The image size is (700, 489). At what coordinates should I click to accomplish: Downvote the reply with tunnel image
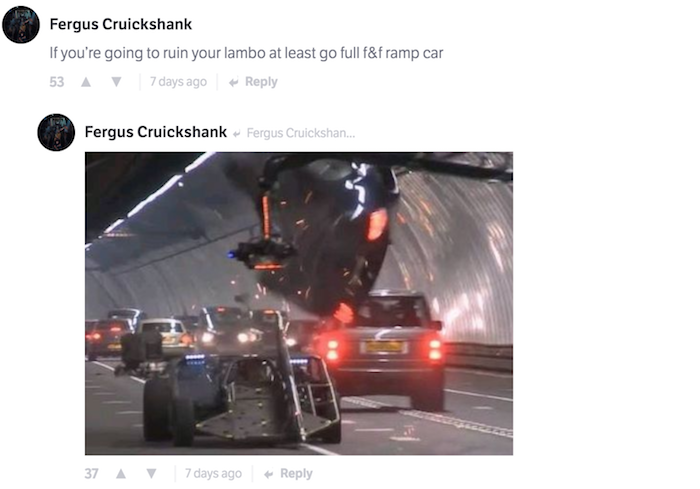point(152,473)
